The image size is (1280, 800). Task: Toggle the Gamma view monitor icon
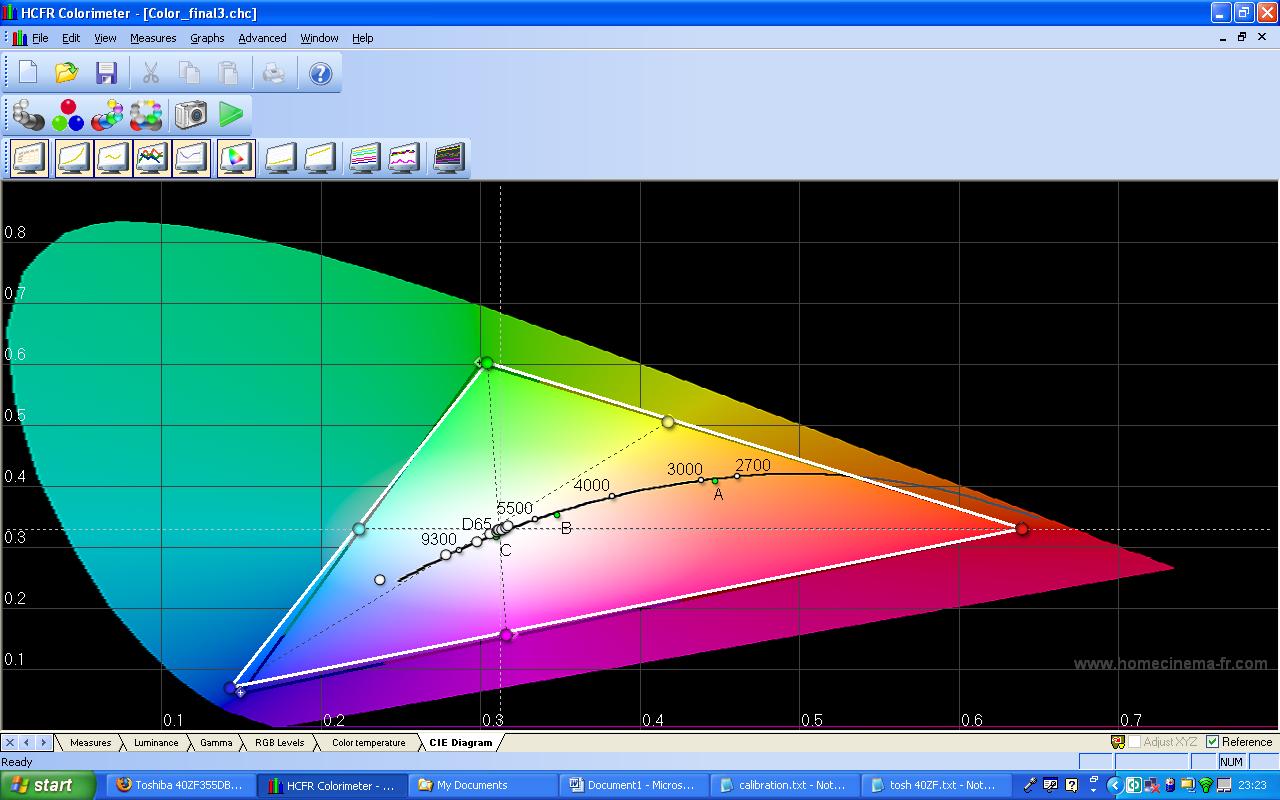(113, 158)
